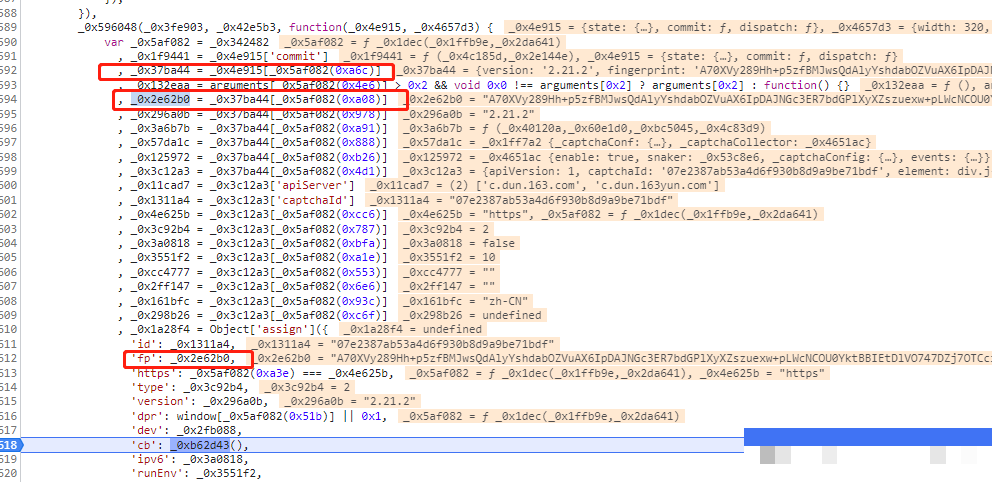Screen dimensions: 992x482
Task: Toggle the breakpoint marker on line 618
Action: click(10, 445)
